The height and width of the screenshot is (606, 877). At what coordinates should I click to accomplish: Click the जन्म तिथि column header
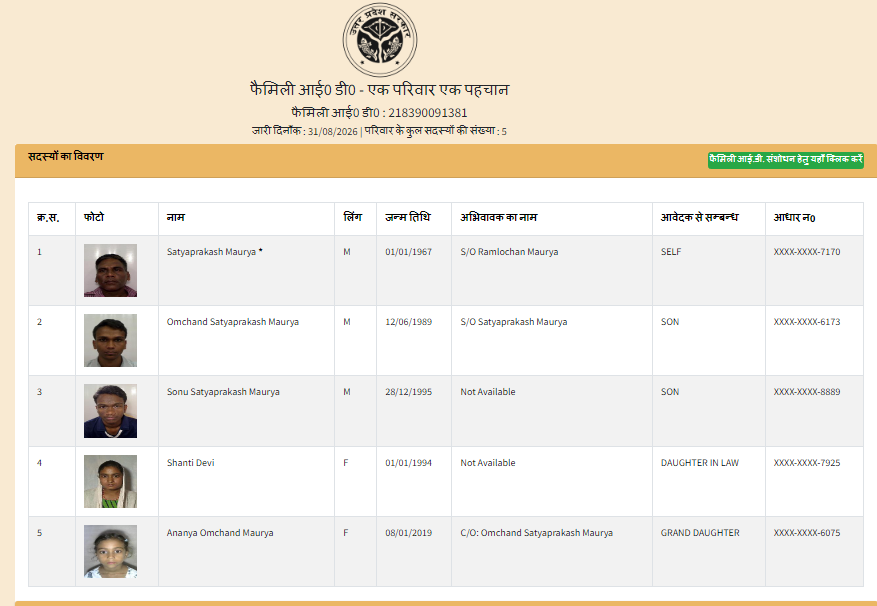coord(408,217)
